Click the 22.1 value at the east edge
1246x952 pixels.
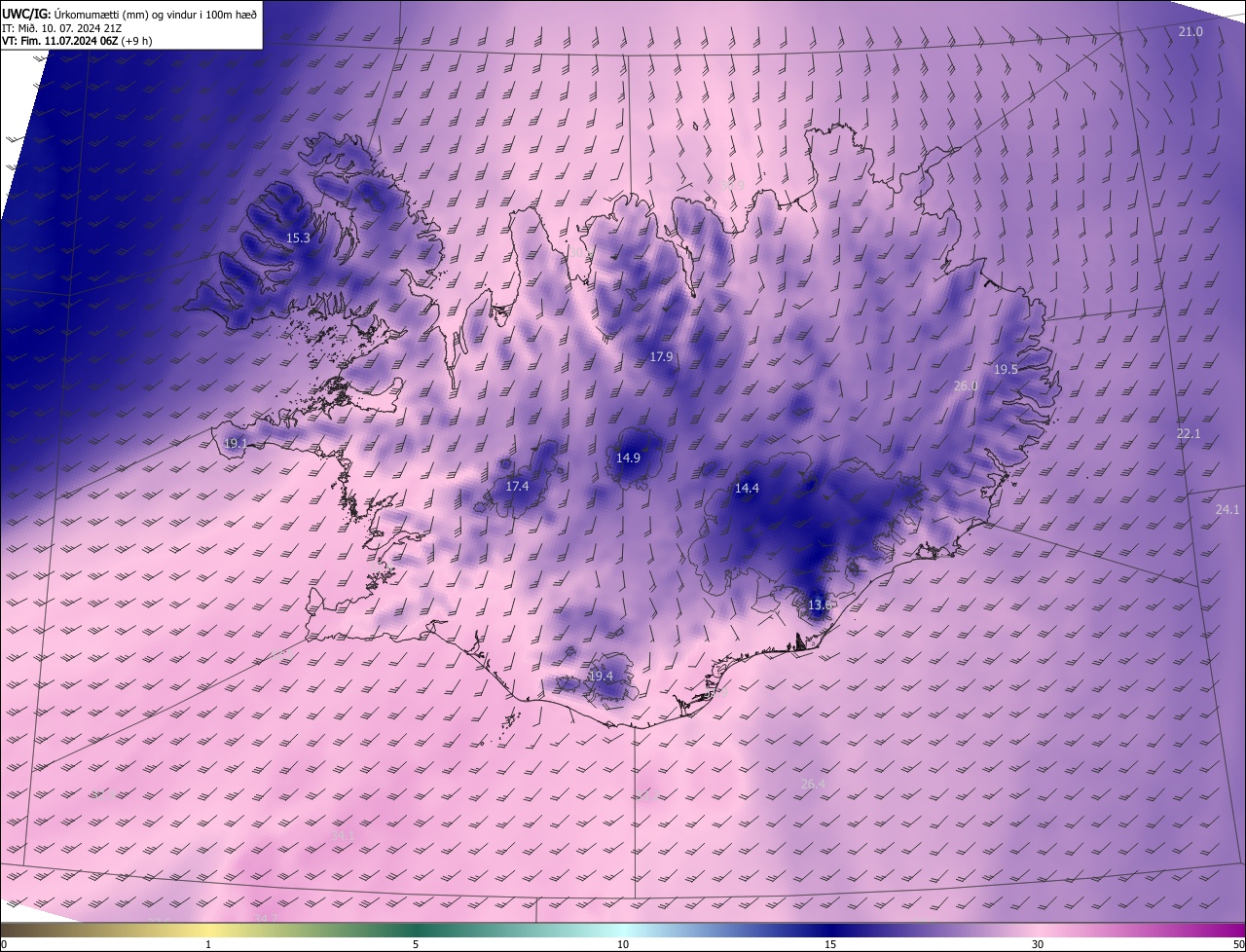1189,434
